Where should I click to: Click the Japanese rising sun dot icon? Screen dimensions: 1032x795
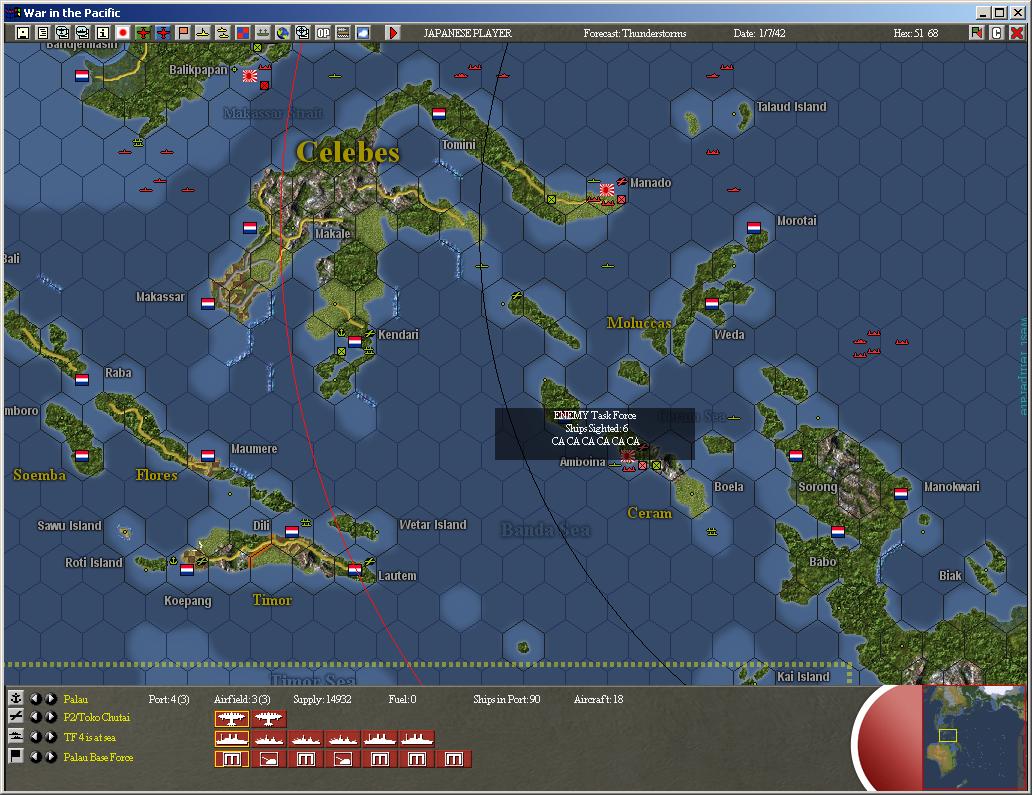tap(123, 32)
